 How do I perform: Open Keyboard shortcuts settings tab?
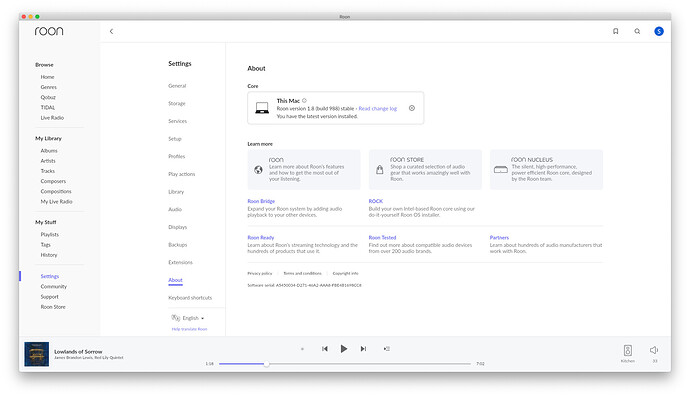pos(190,298)
